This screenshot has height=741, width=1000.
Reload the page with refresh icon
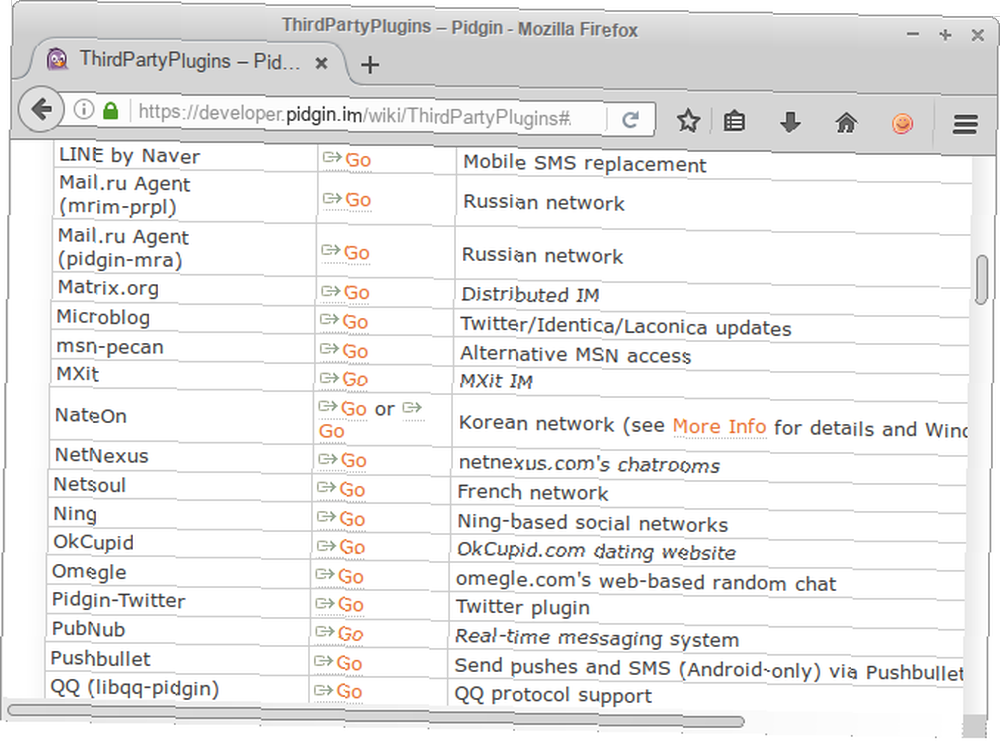[x=631, y=119]
